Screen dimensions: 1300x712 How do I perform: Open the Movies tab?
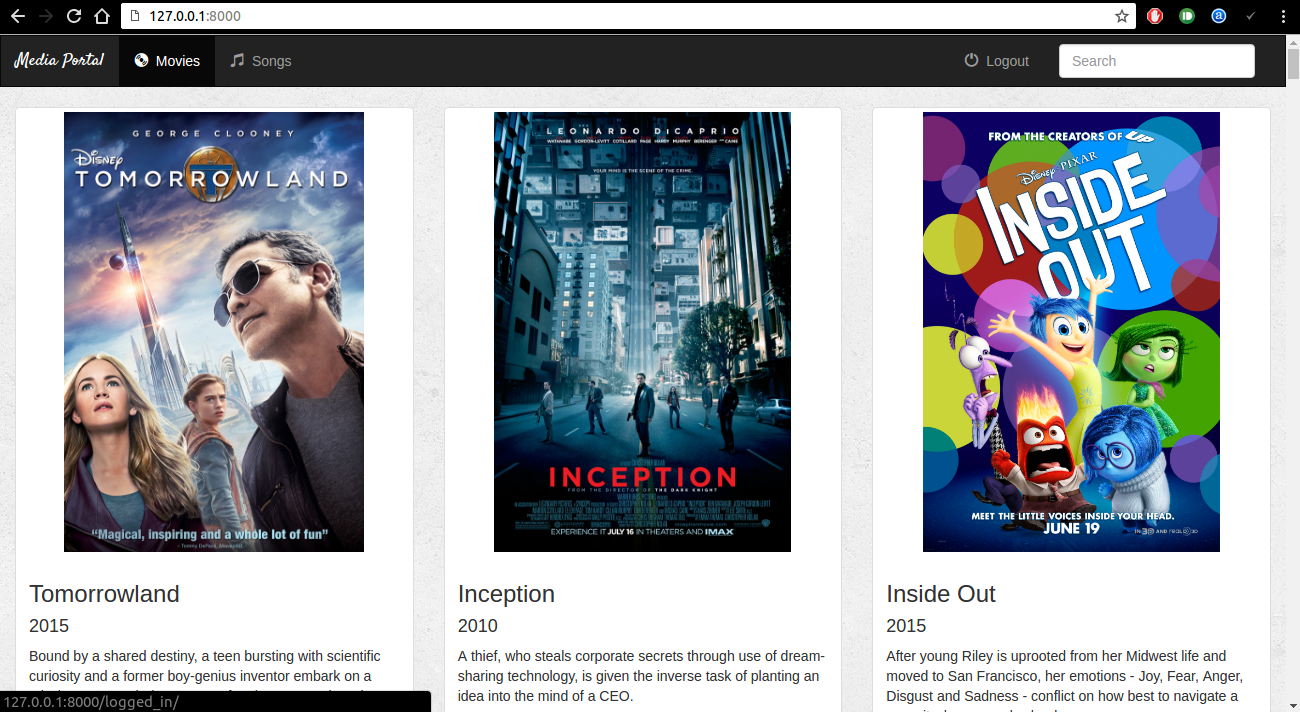[x=167, y=61]
